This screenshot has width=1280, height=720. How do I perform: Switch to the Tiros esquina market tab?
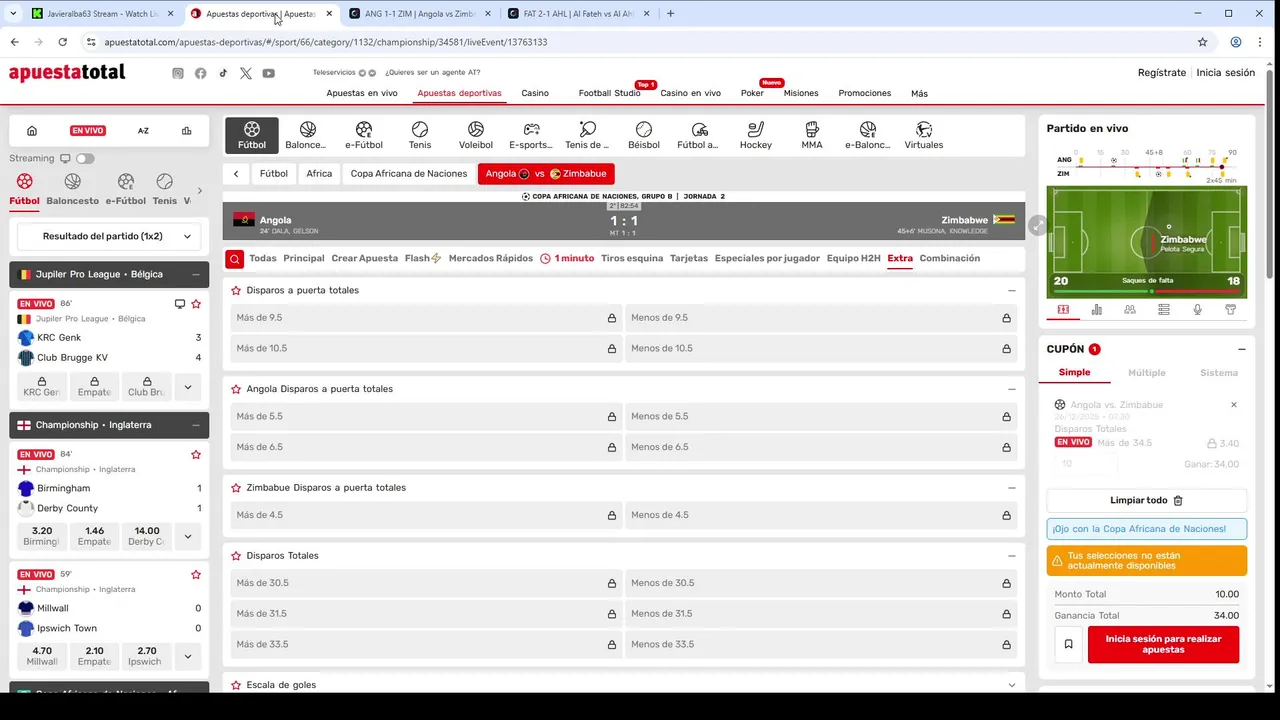click(x=632, y=258)
